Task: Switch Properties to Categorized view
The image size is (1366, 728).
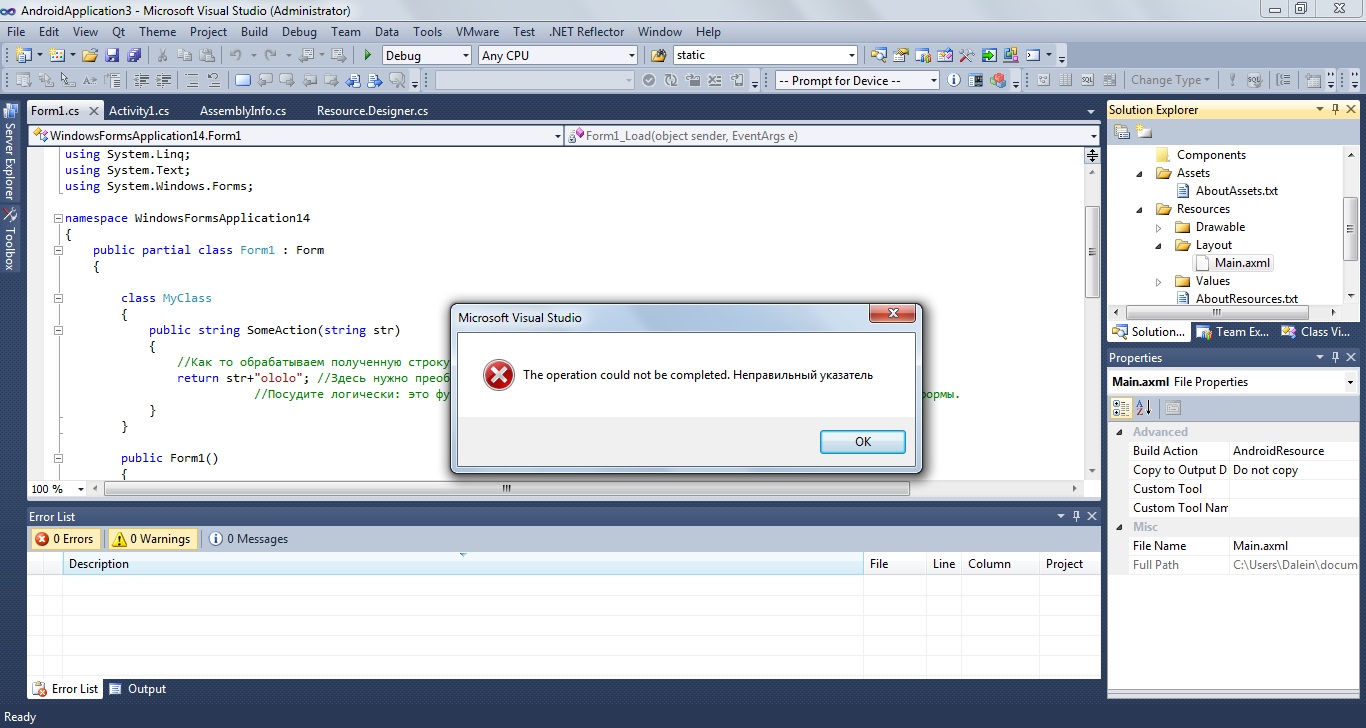Action: 1122,407
